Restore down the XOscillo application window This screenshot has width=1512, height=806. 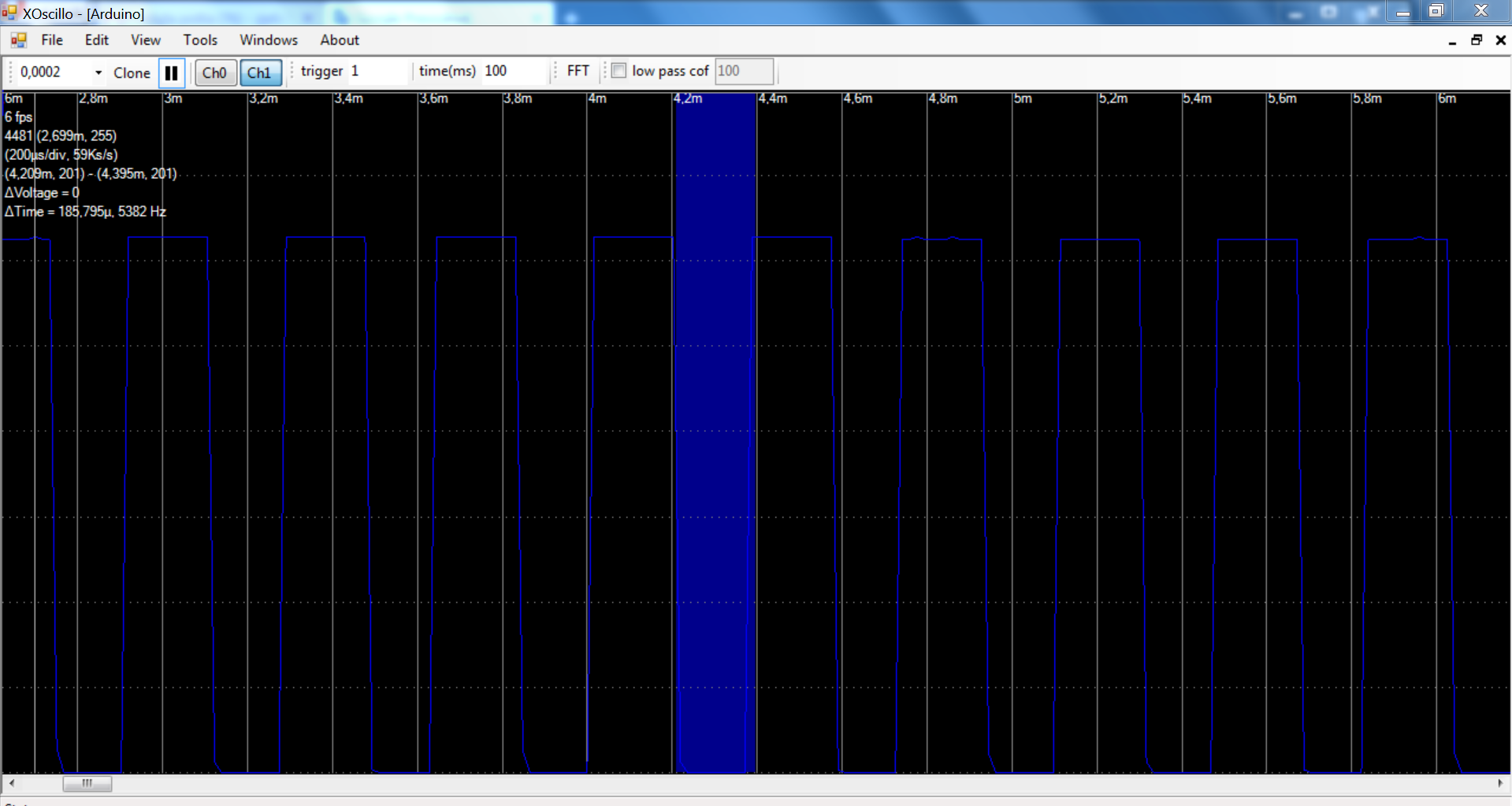pos(1436,11)
